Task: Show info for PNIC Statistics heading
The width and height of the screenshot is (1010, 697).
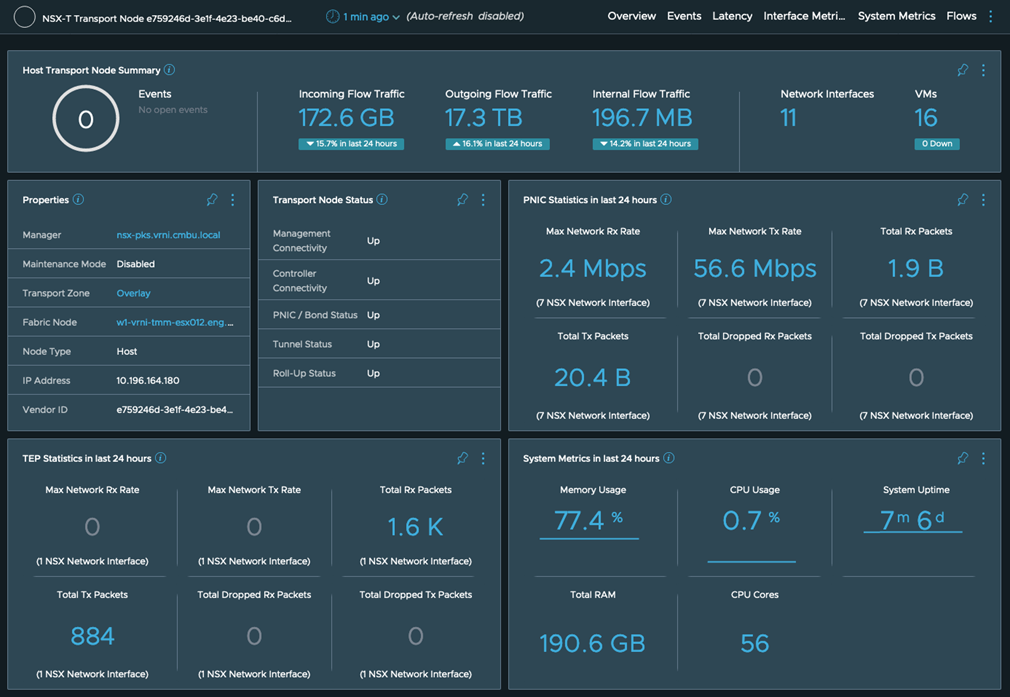Action: pos(666,200)
